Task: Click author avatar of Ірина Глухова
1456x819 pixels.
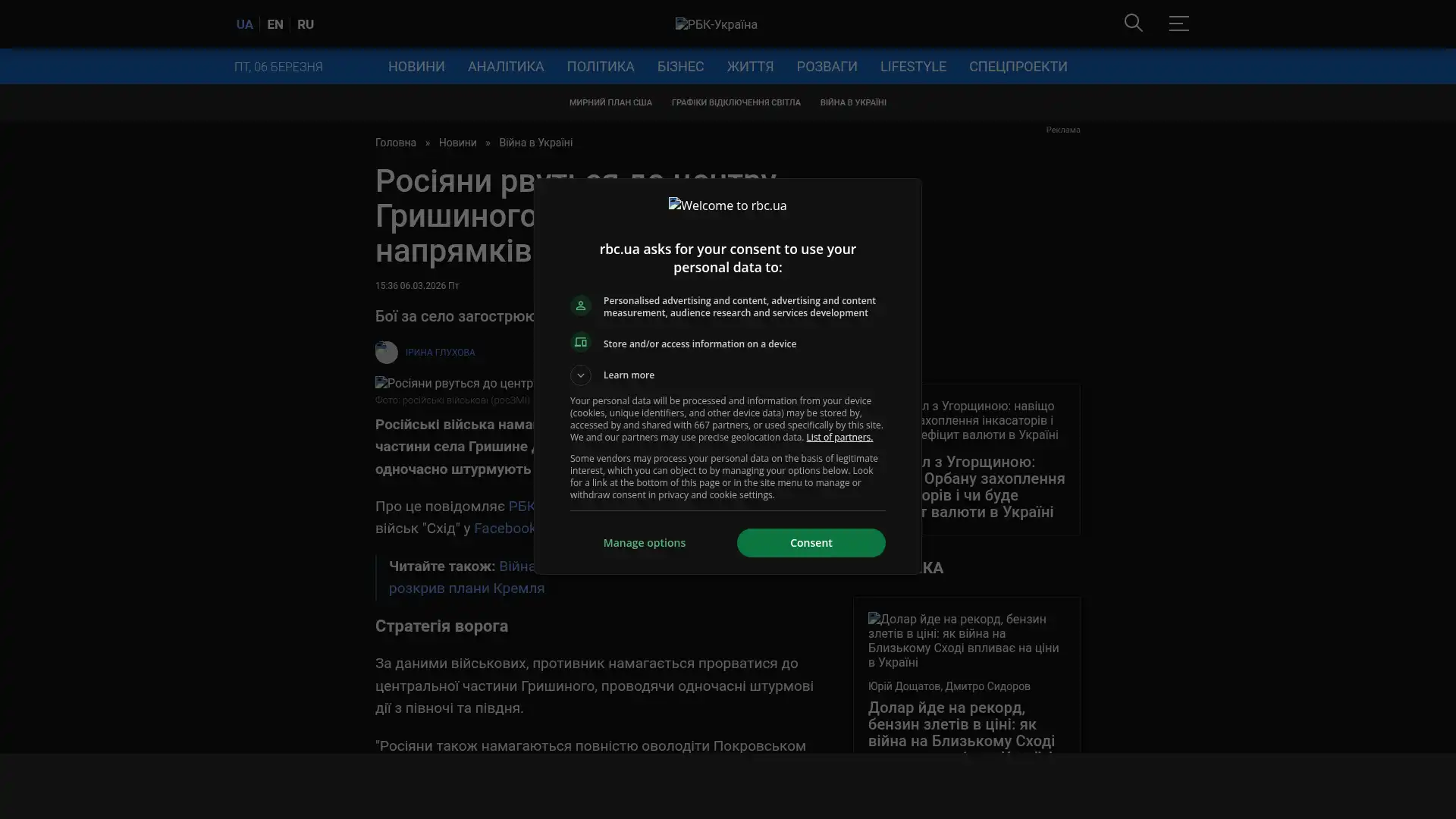Action: tap(386, 353)
